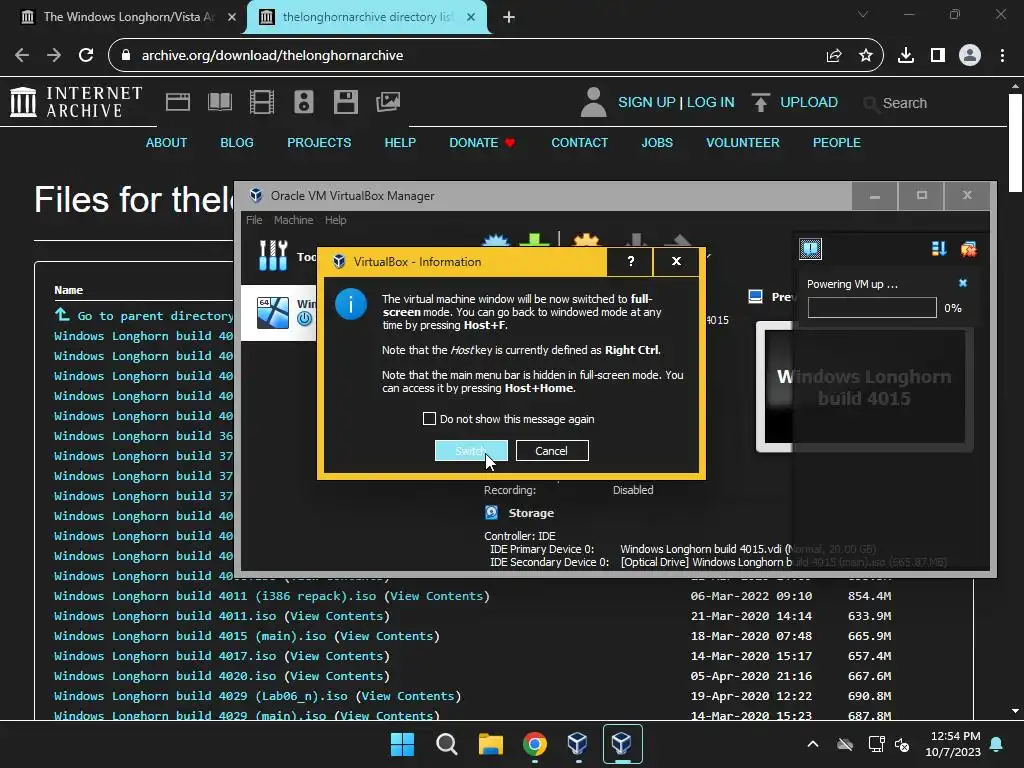The width and height of the screenshot is (1024, 768).
Task: Open the Video film icon
Action: [x=262, y=102]
